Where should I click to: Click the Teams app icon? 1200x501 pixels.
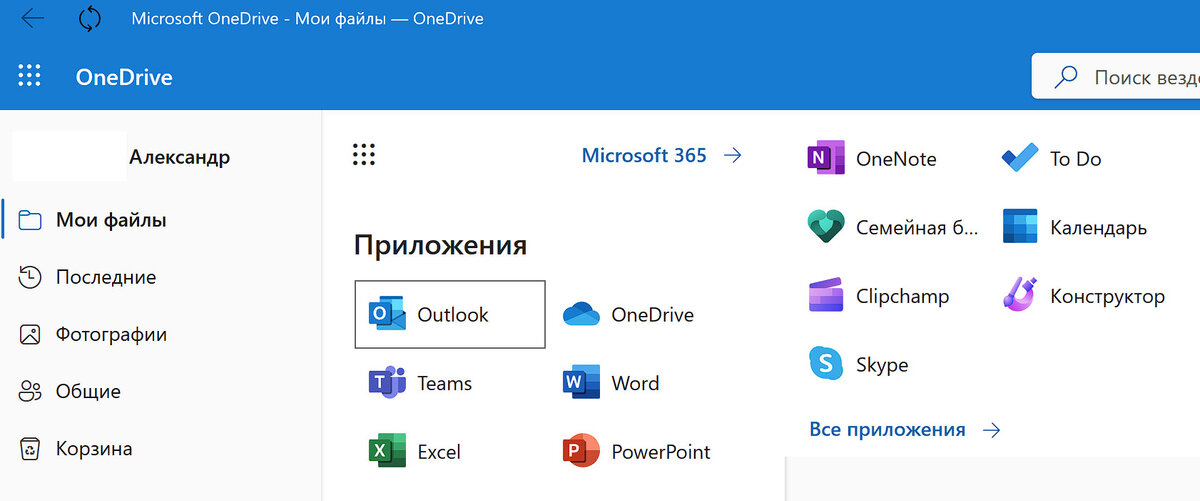tap(386, 383)
